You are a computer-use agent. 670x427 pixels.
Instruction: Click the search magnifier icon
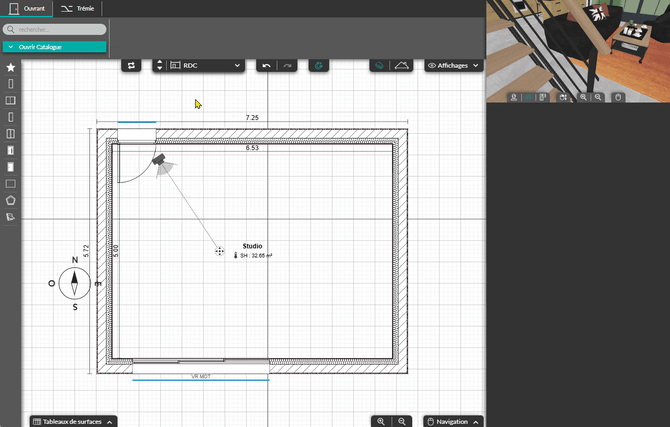point(11,29)
